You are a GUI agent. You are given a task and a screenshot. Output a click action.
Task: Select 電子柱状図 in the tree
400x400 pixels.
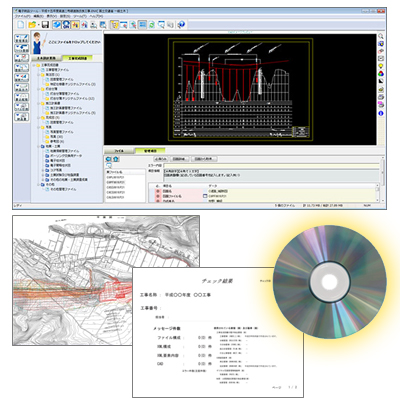coord(57,160)
